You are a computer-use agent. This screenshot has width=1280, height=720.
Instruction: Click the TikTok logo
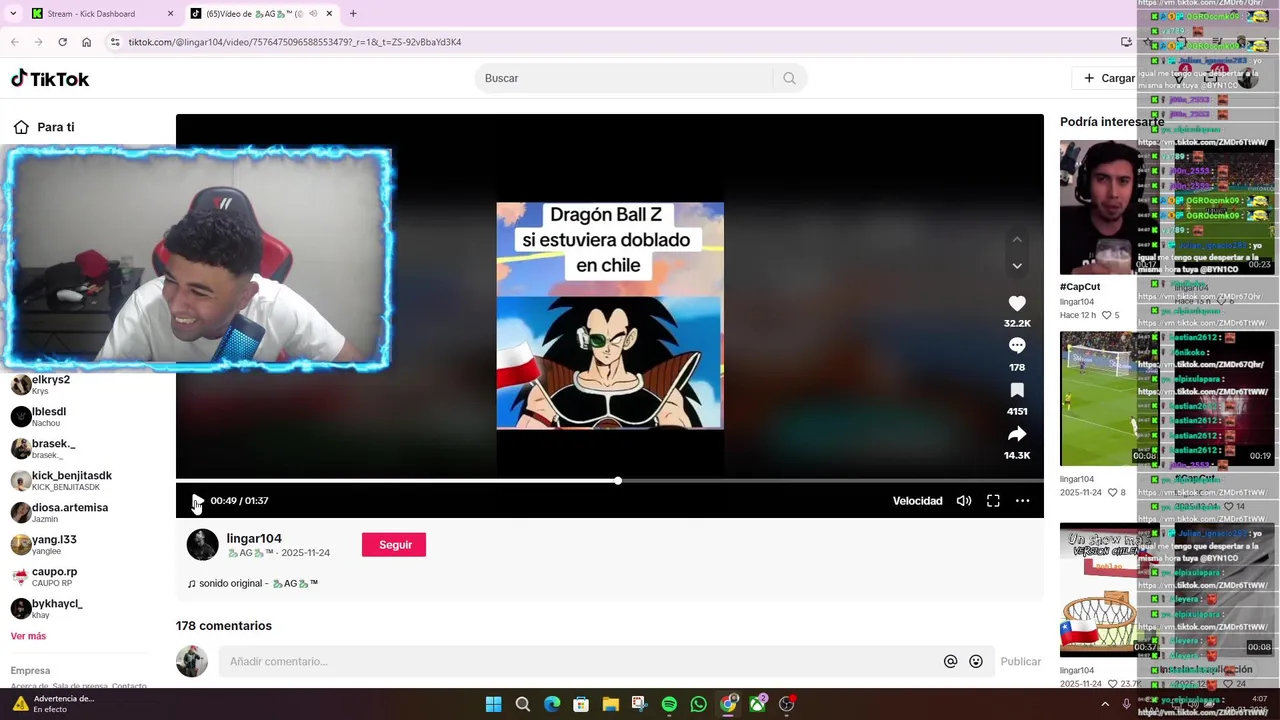50,78
